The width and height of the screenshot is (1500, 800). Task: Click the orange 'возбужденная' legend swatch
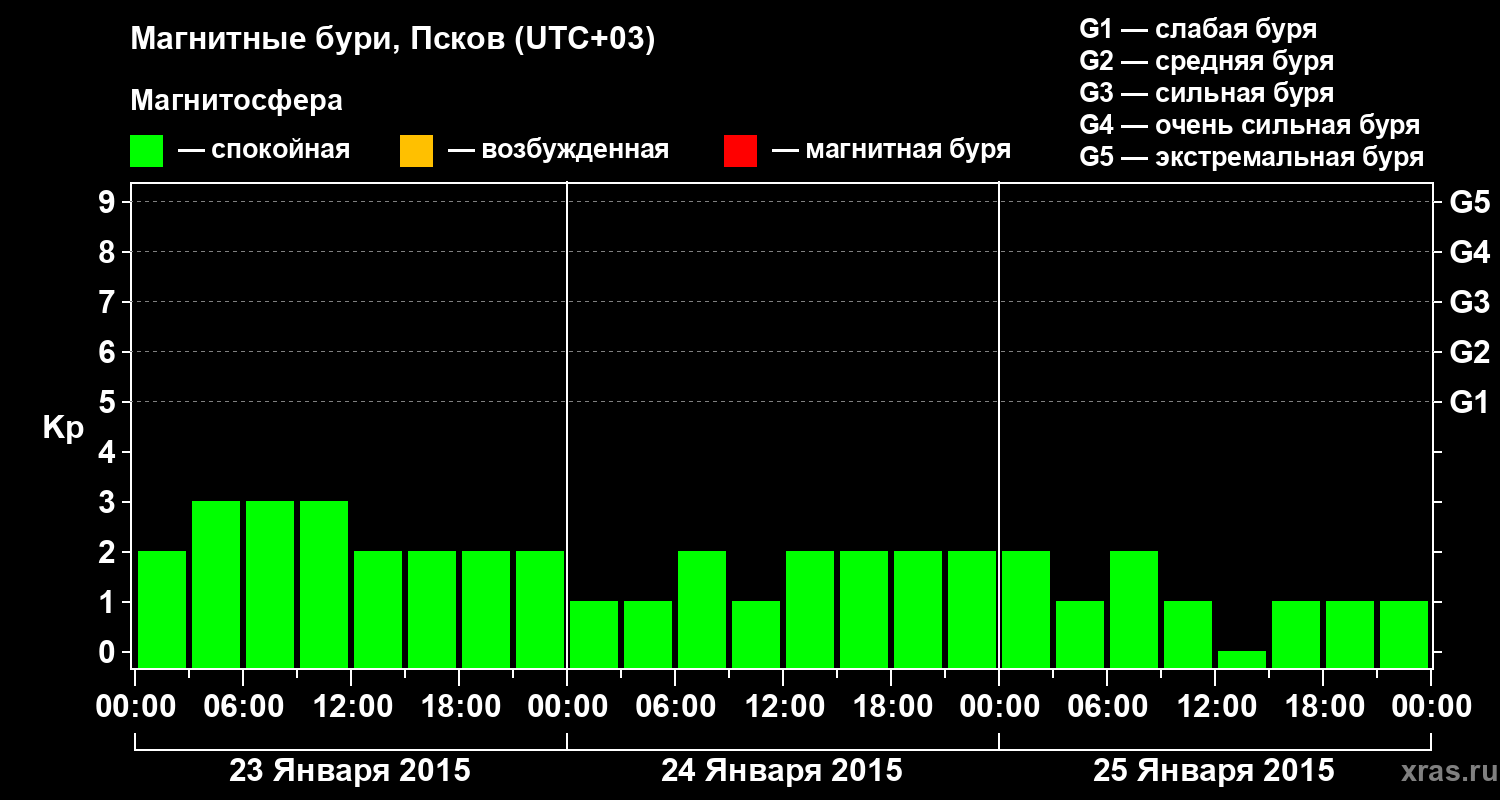416,151
